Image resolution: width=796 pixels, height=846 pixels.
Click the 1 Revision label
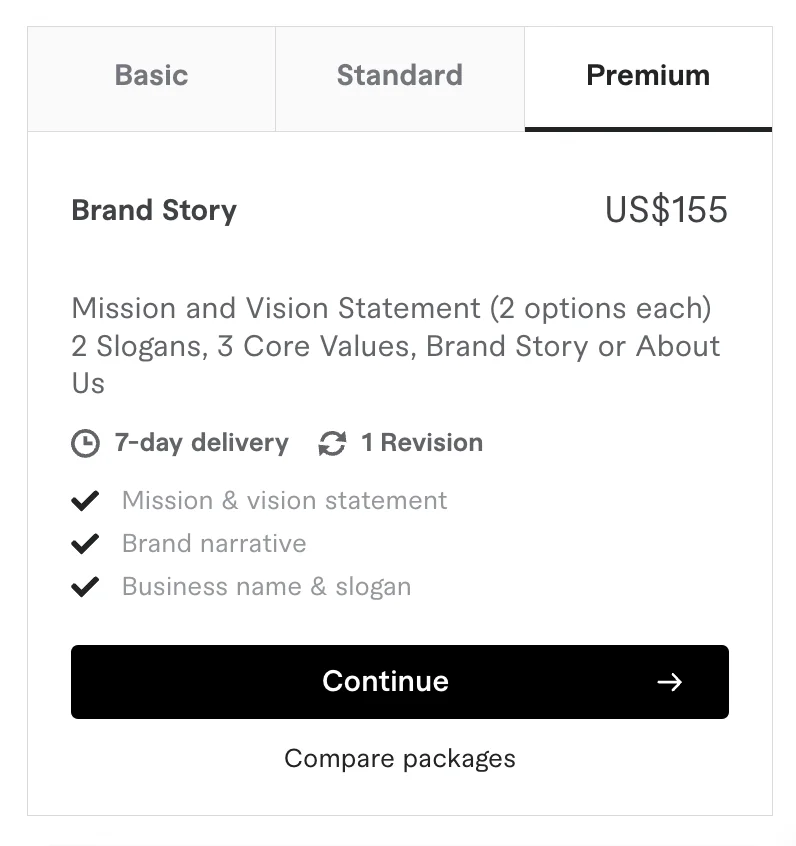click(422, 442)
